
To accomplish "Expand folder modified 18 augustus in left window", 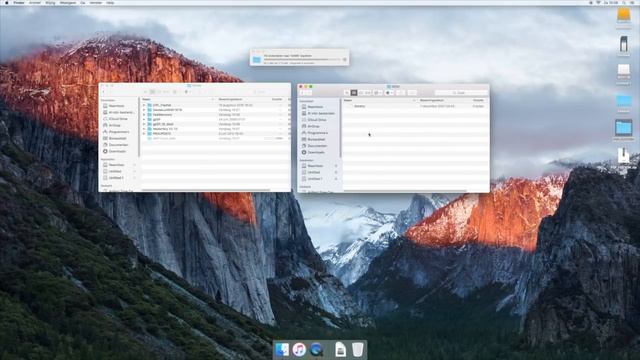I will 144,105.
